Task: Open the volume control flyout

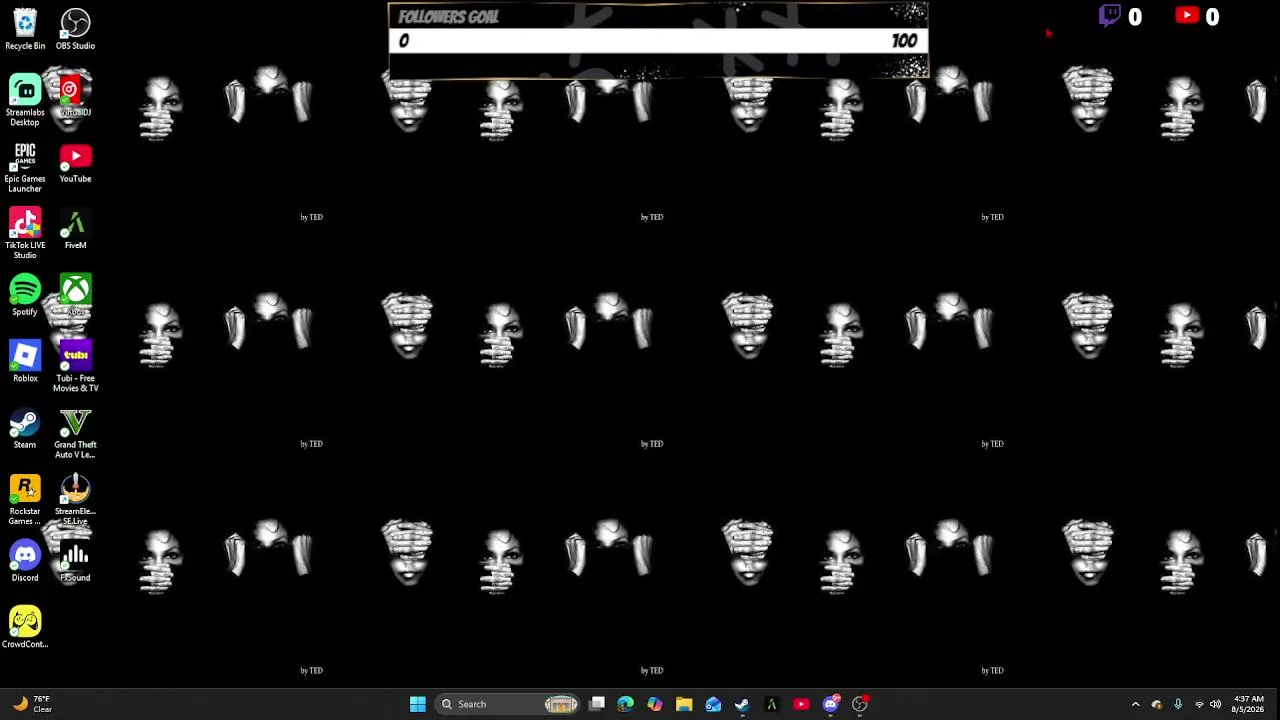Action: (x=1216, y=704)
